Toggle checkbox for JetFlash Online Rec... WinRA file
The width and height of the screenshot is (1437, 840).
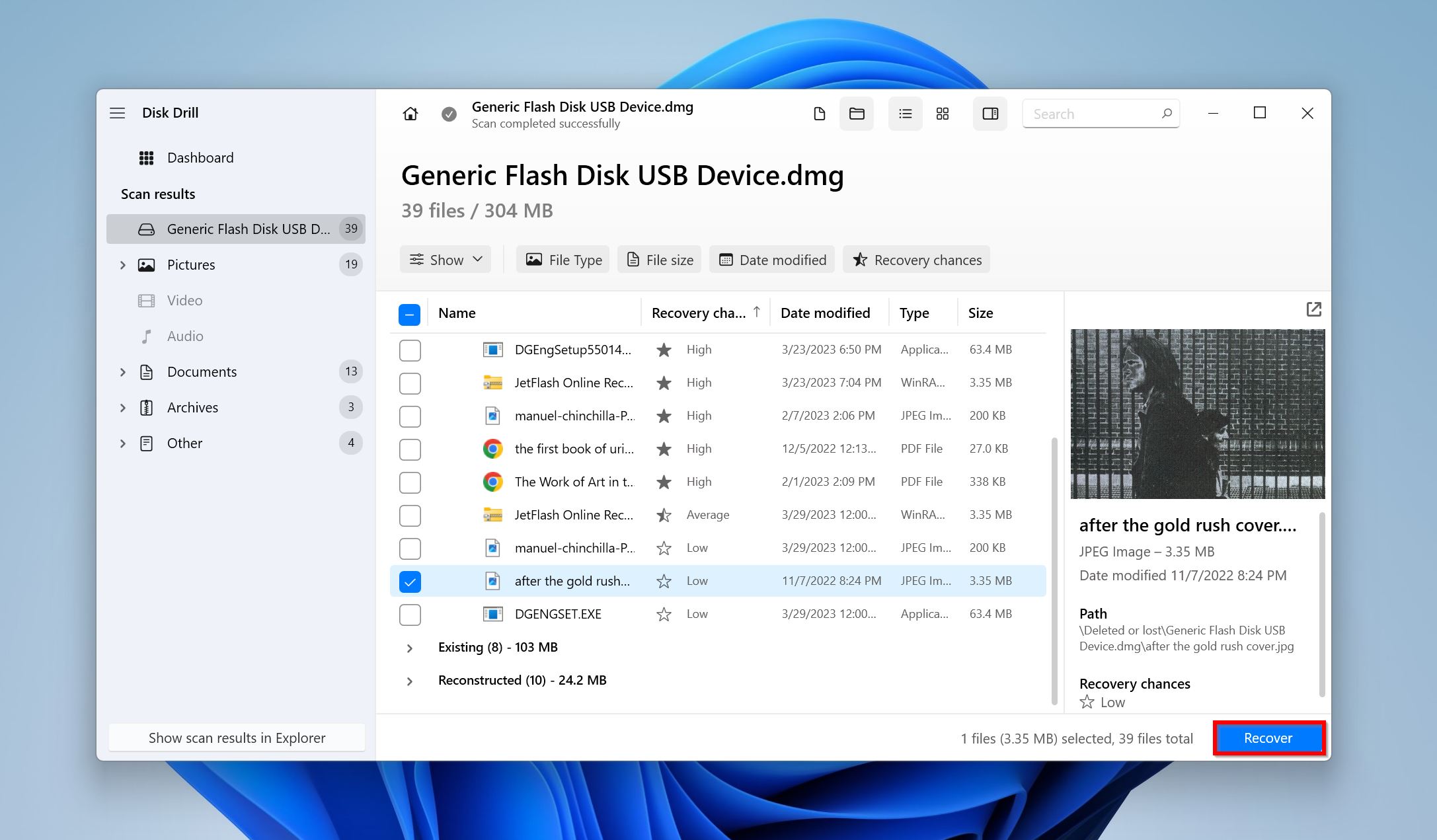[x=410, y=382]
